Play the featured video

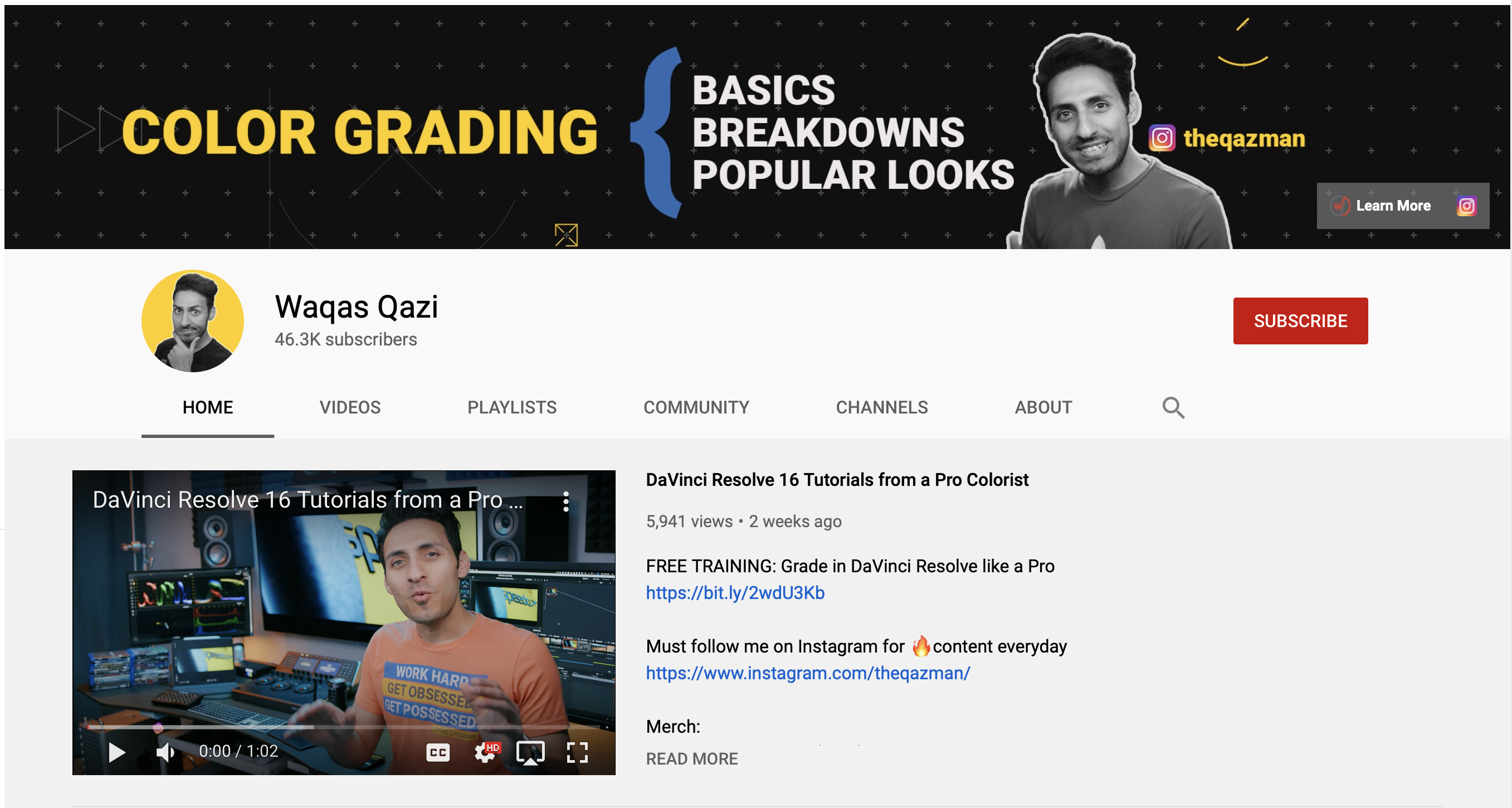[x=117, y=752]
